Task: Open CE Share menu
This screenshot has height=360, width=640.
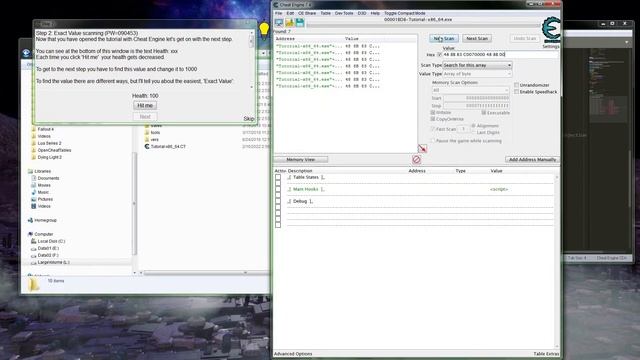Action: (x=307, y=13)
